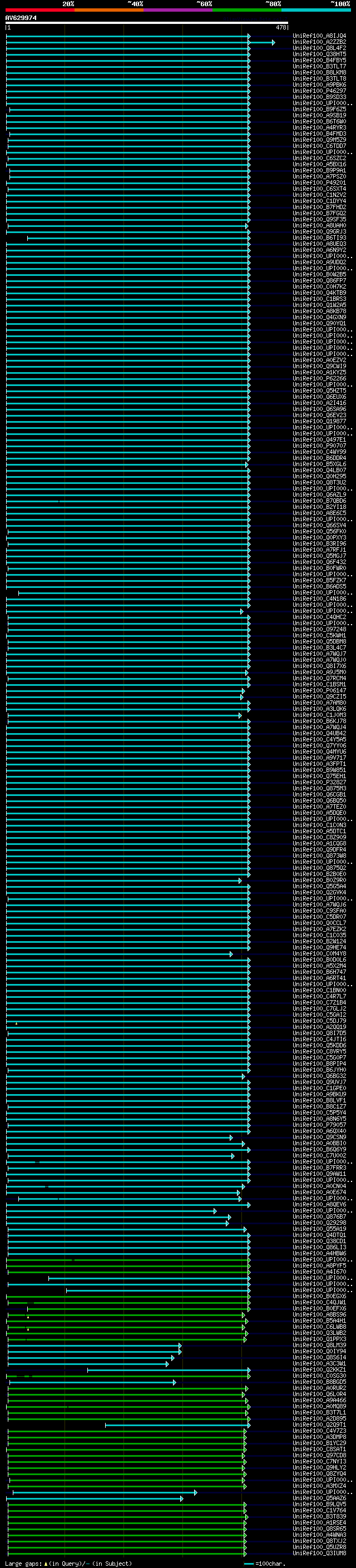Open hit UniRef100_Q38HT5
This screenshot has height=1568, width=356.
(319, 54)
